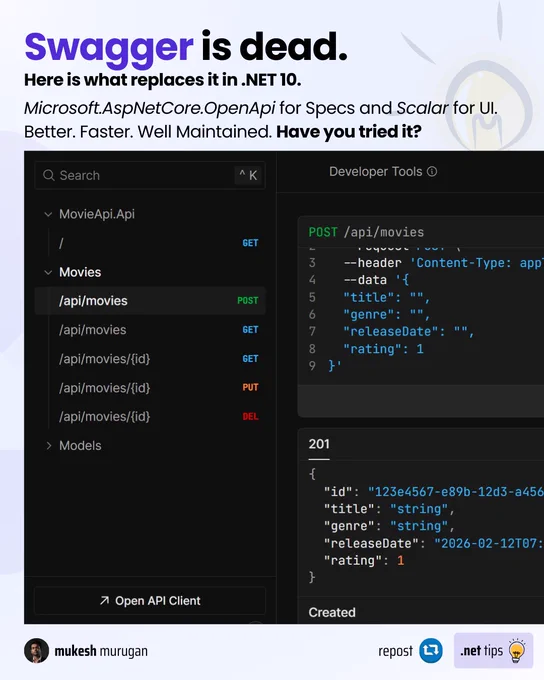Click the "genre": "string" response line
The height and width of the screenshot is (680, 544).
point(389,526)
